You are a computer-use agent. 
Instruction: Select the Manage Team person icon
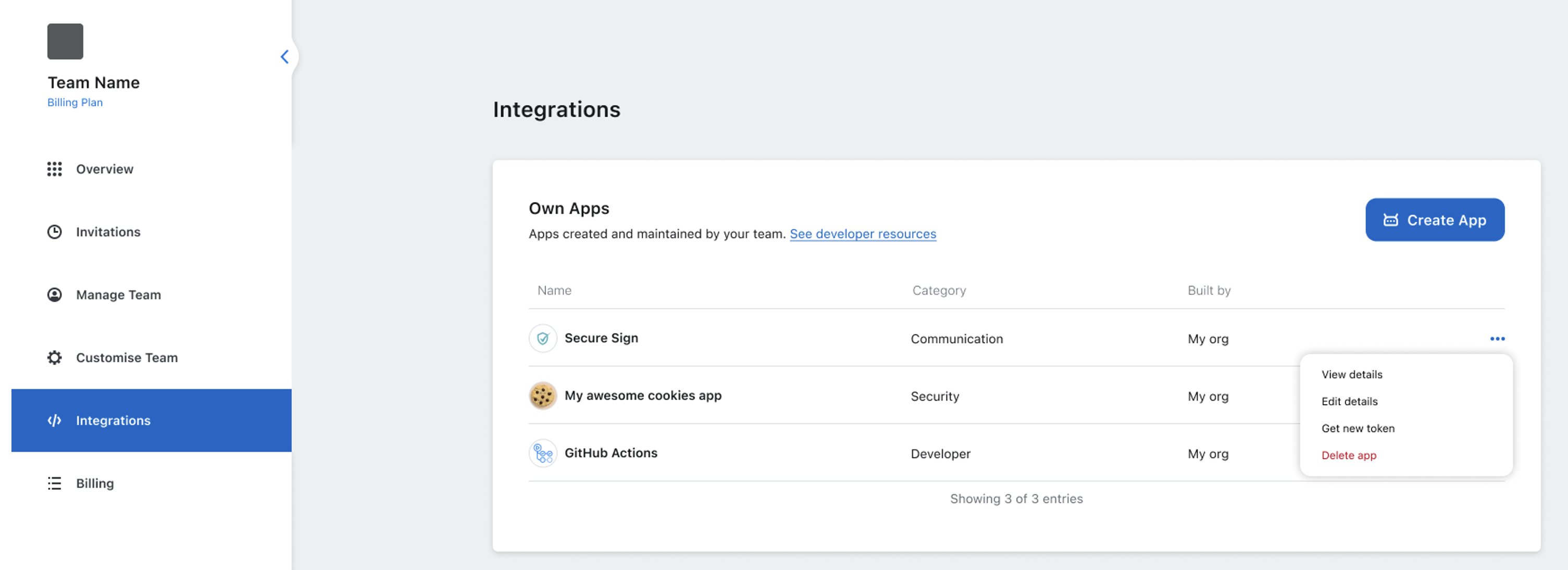[x=55, y=294]
